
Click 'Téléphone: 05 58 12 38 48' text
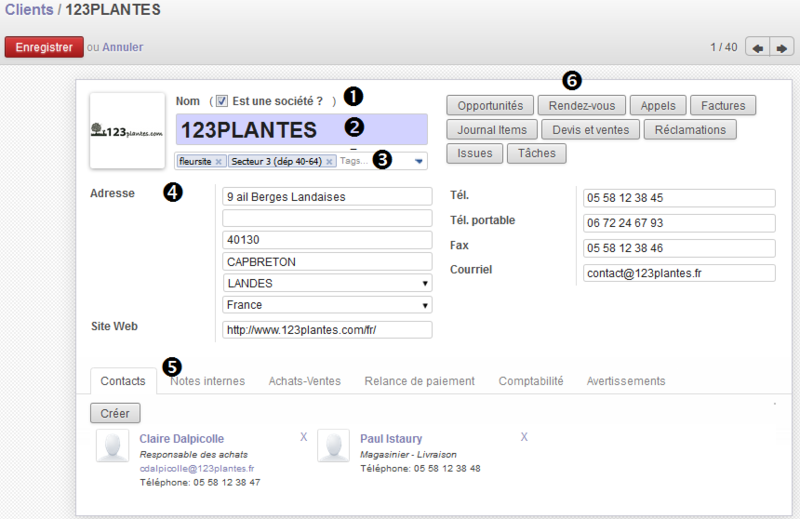click(420, 468)
